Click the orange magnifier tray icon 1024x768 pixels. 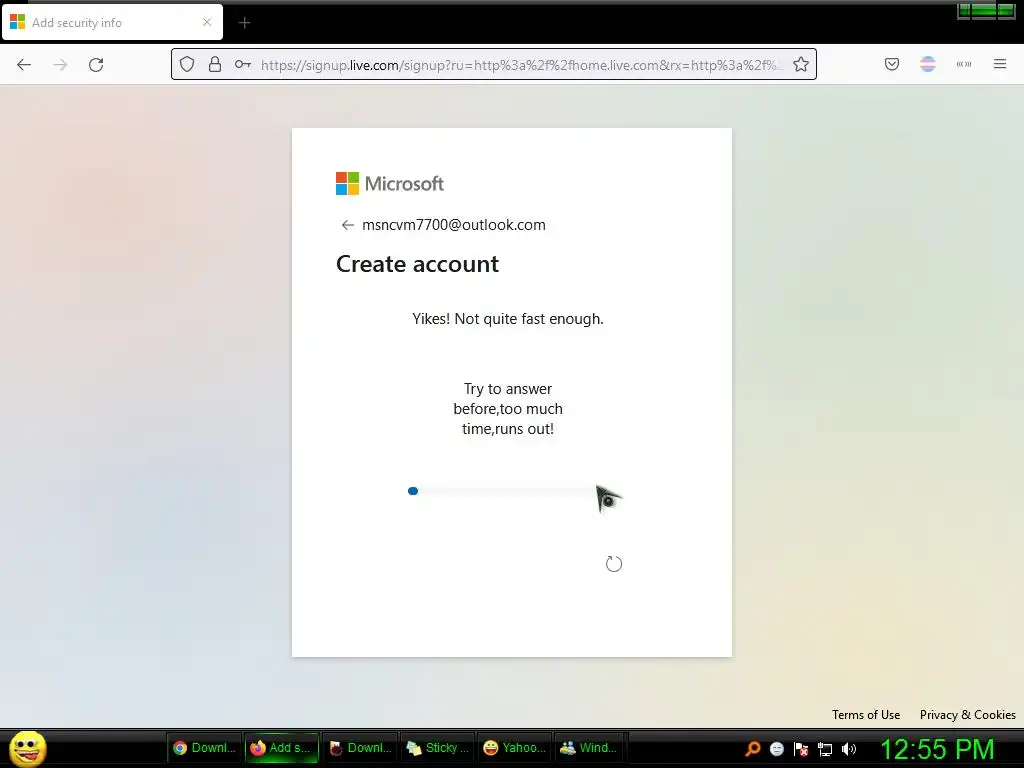click(753, 749)
